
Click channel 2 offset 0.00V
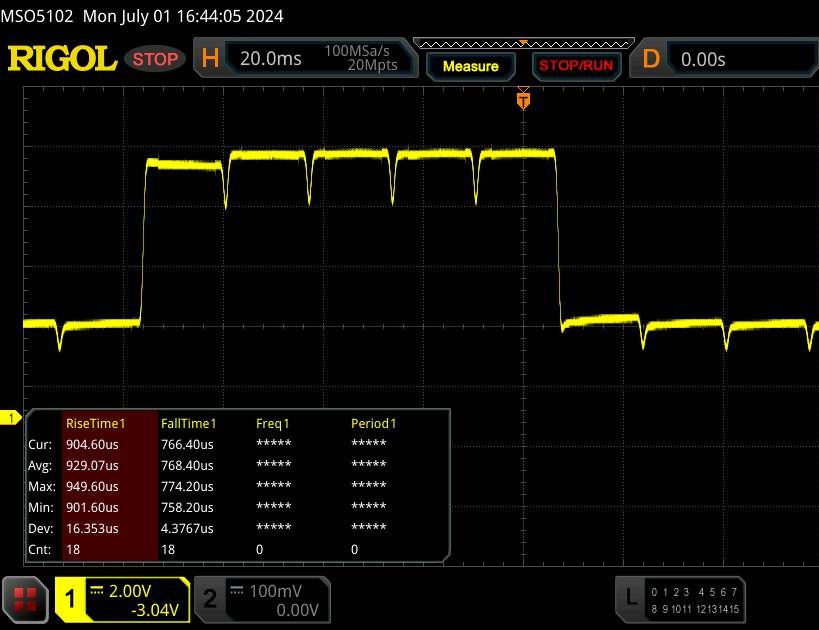pos(297,610)
